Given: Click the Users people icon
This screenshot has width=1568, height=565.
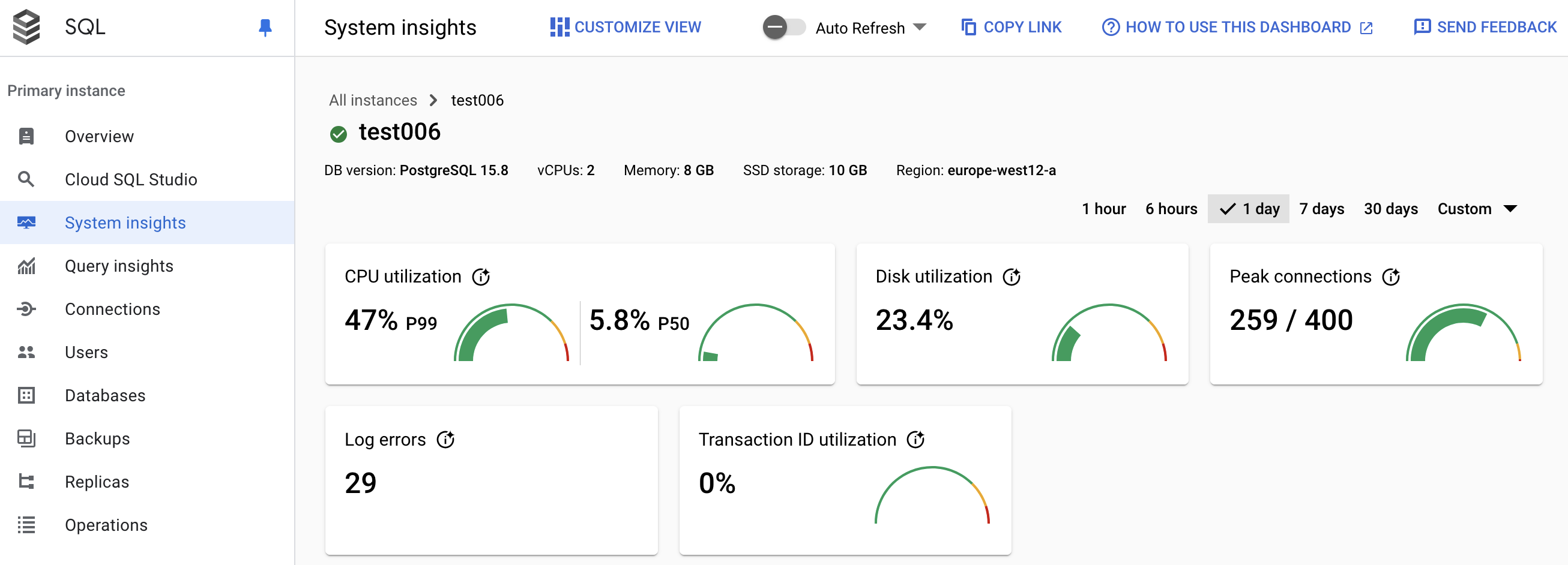Looking at the screenshot, I should (x=26, y=352).
